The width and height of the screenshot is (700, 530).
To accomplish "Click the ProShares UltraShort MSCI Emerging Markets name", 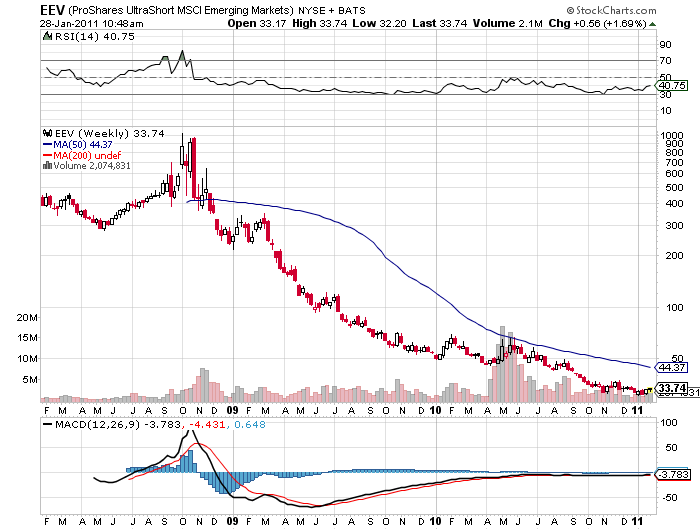I will tap(181, 10).
